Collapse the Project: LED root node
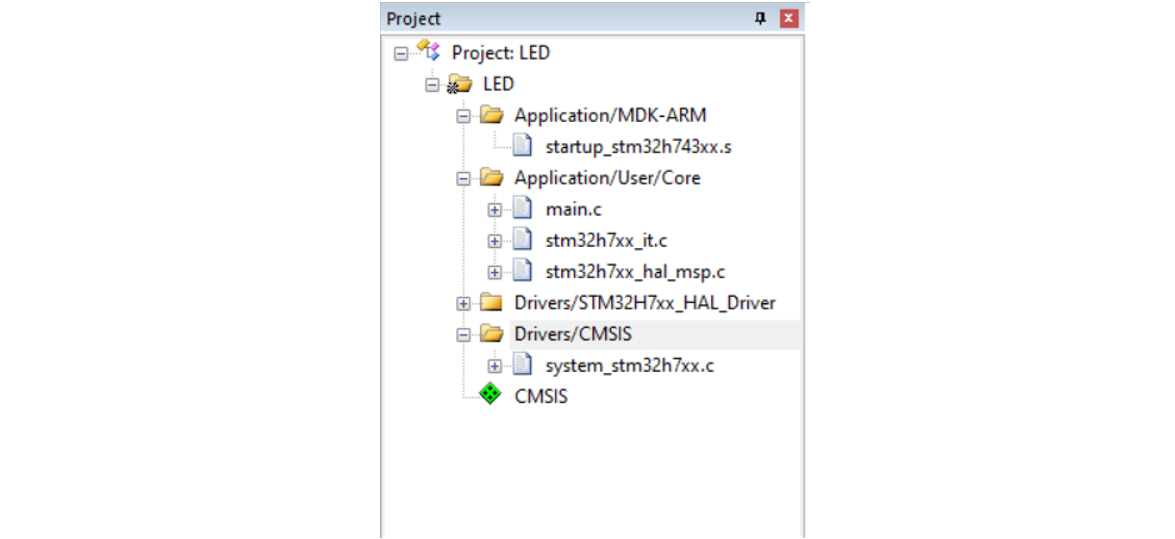Screen dimensions: 1175x539 click(401, 54)
